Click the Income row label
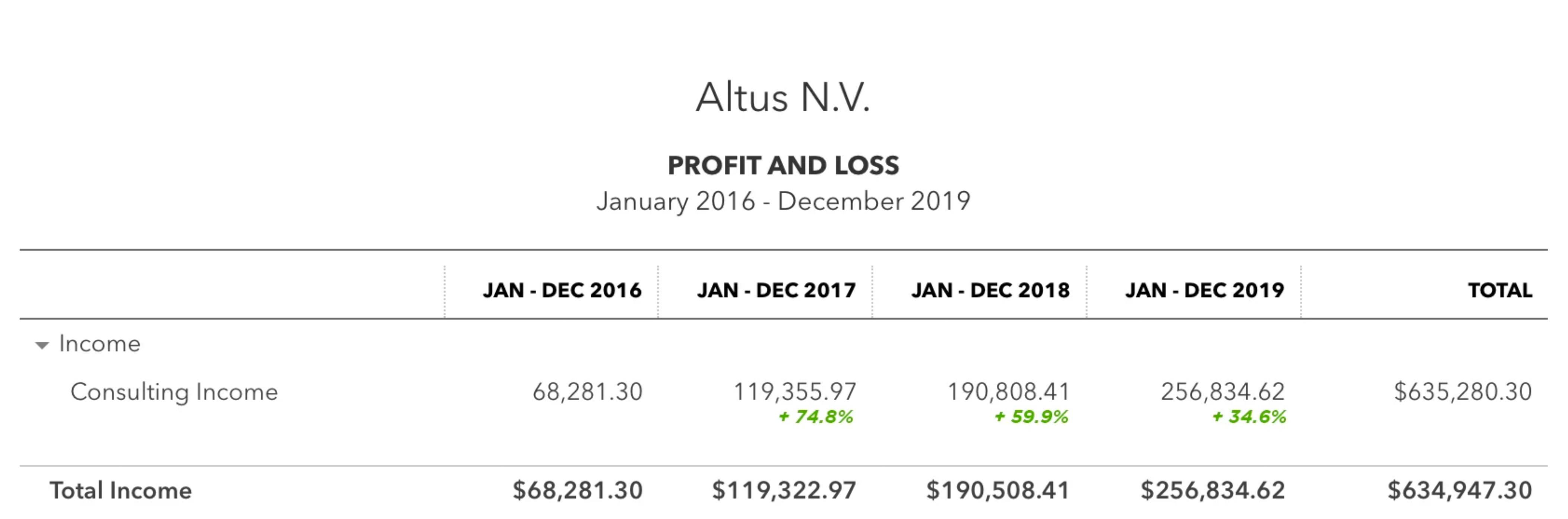The width and height of the screenshot is (1568, 519). click(100, 344)
